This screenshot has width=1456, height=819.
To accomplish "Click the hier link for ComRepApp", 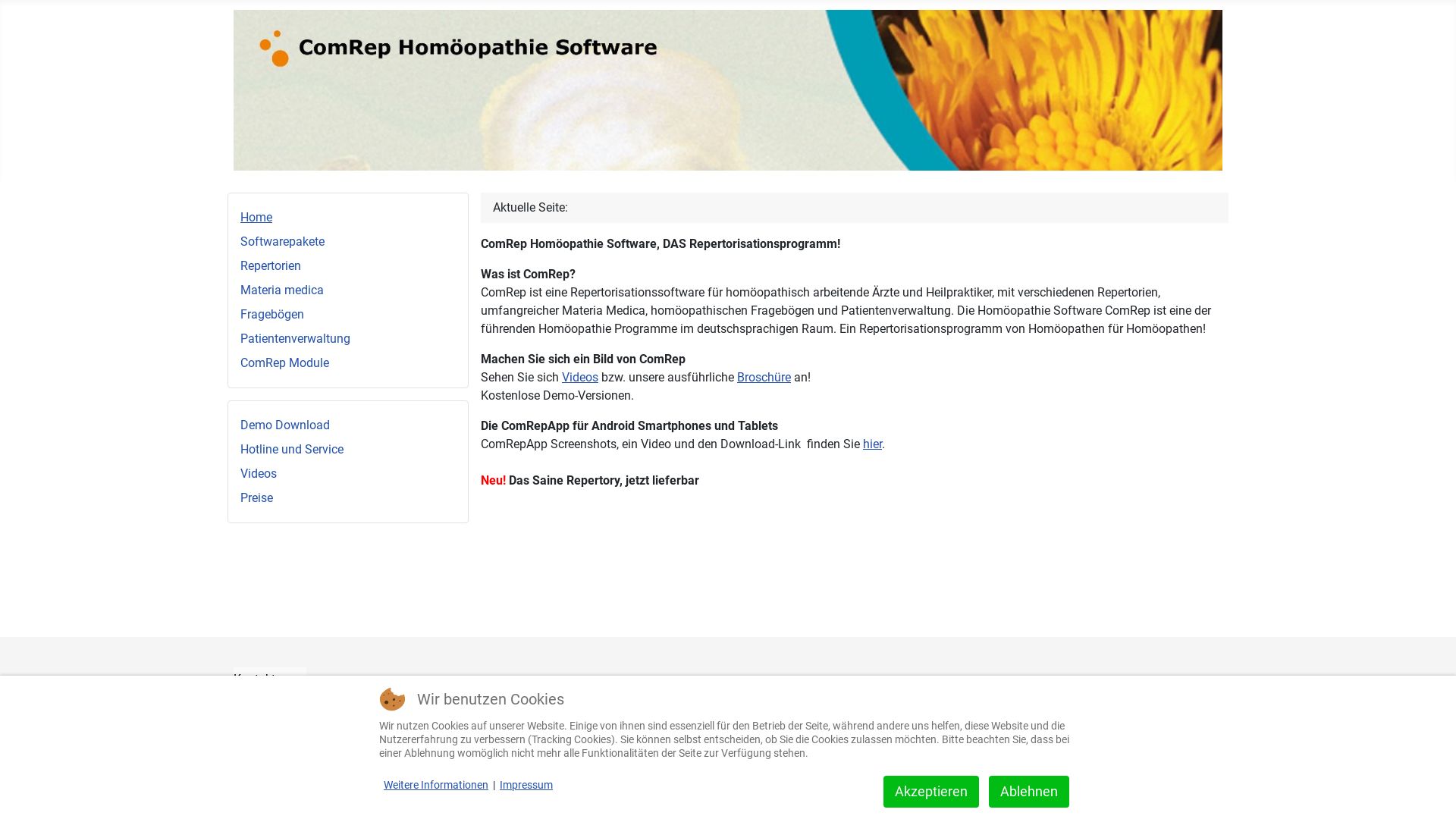I will click(x=872, y=444).
